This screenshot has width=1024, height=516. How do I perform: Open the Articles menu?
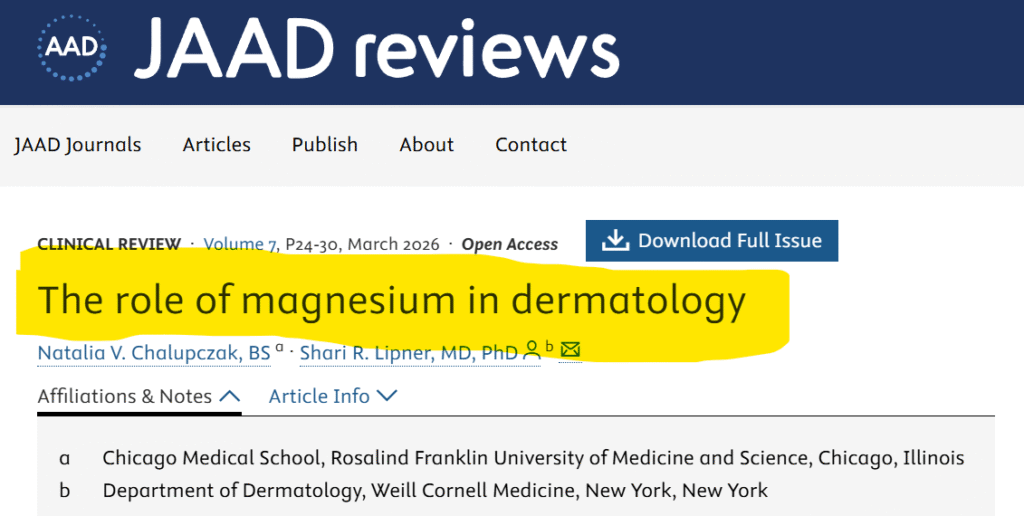(217, 145)
